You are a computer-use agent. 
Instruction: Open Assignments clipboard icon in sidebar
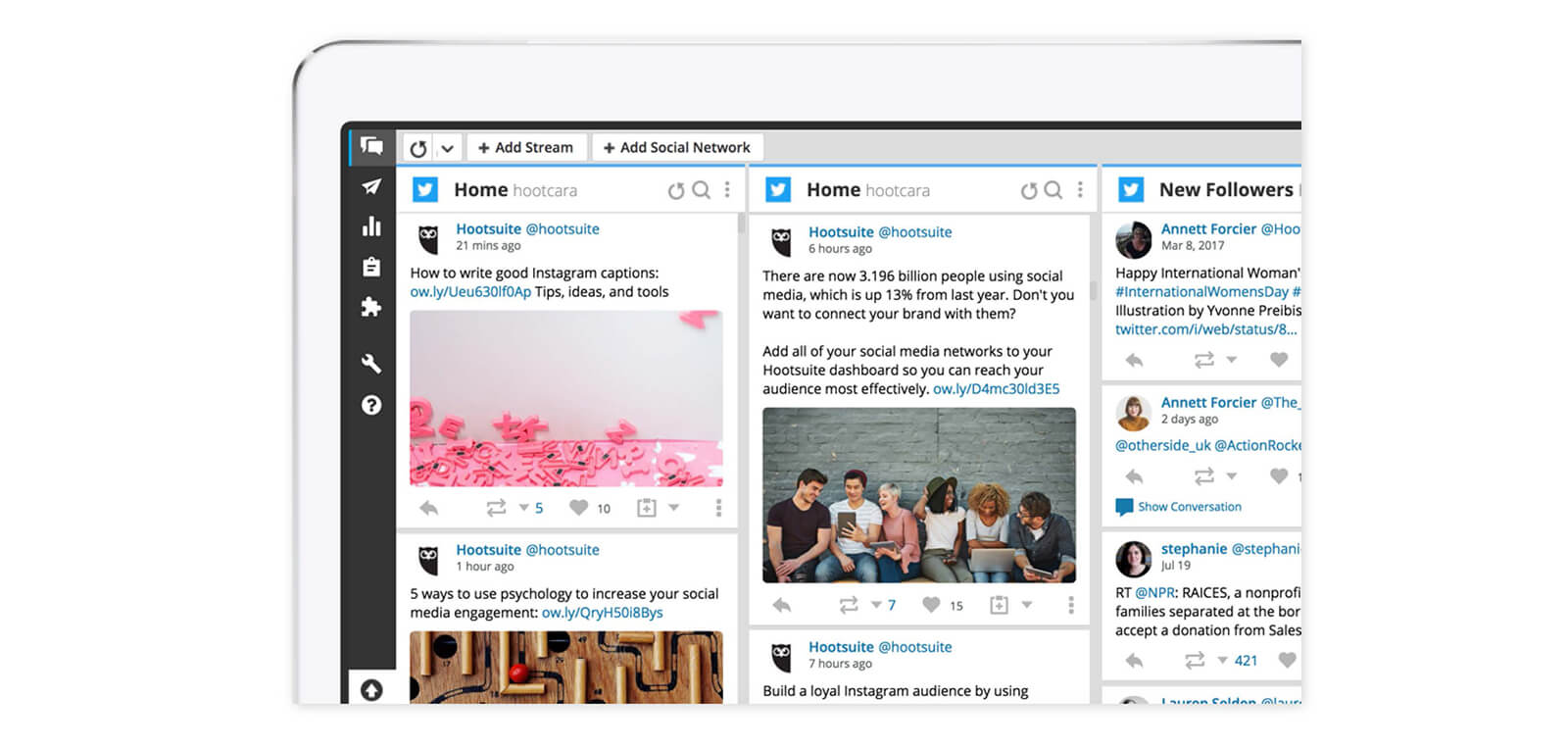click(x=371, y=267)
